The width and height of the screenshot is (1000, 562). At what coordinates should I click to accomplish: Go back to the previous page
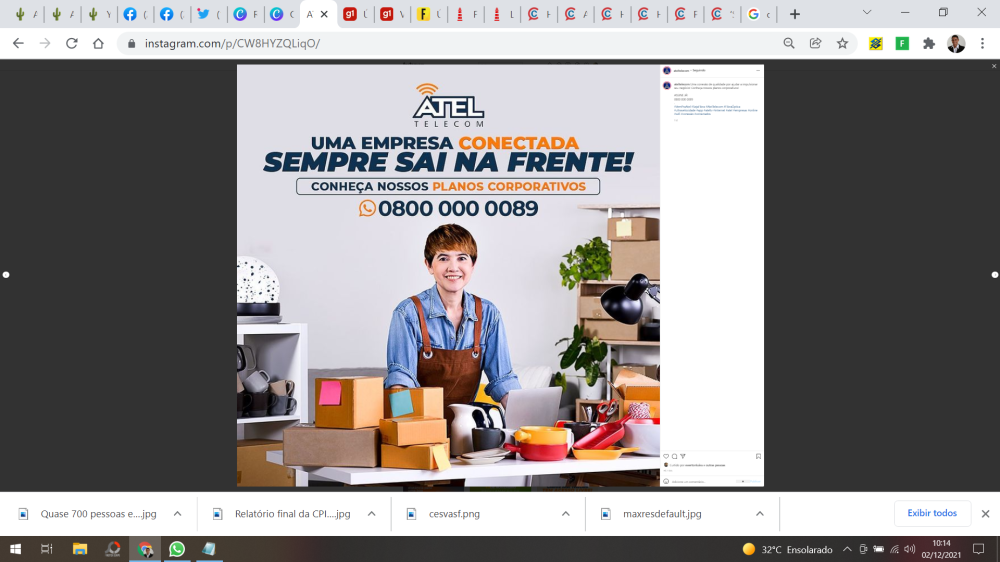(x=18, y=43)
